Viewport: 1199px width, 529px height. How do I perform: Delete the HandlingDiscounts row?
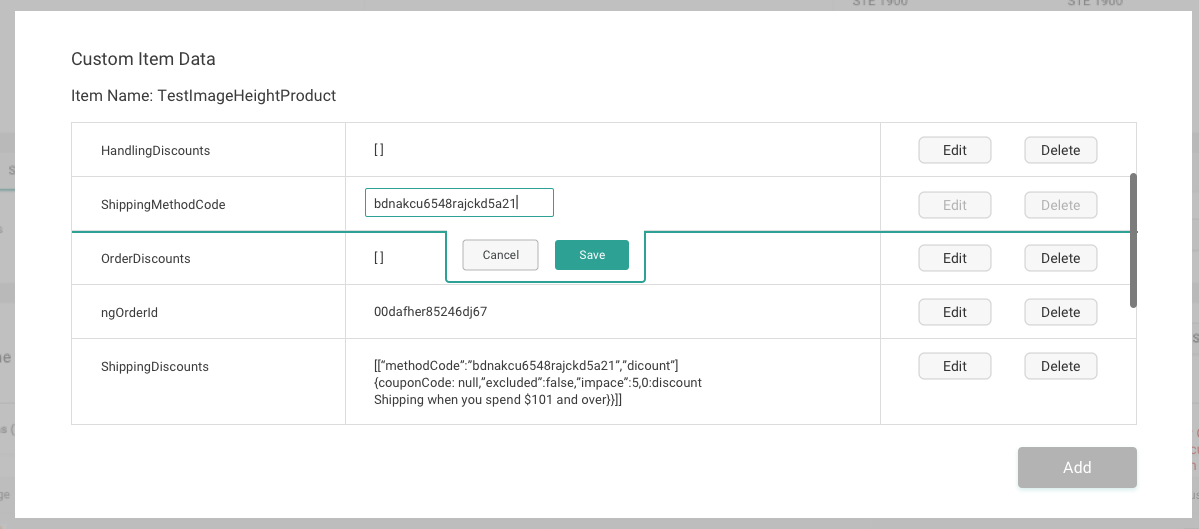(x=1061, y=151)
